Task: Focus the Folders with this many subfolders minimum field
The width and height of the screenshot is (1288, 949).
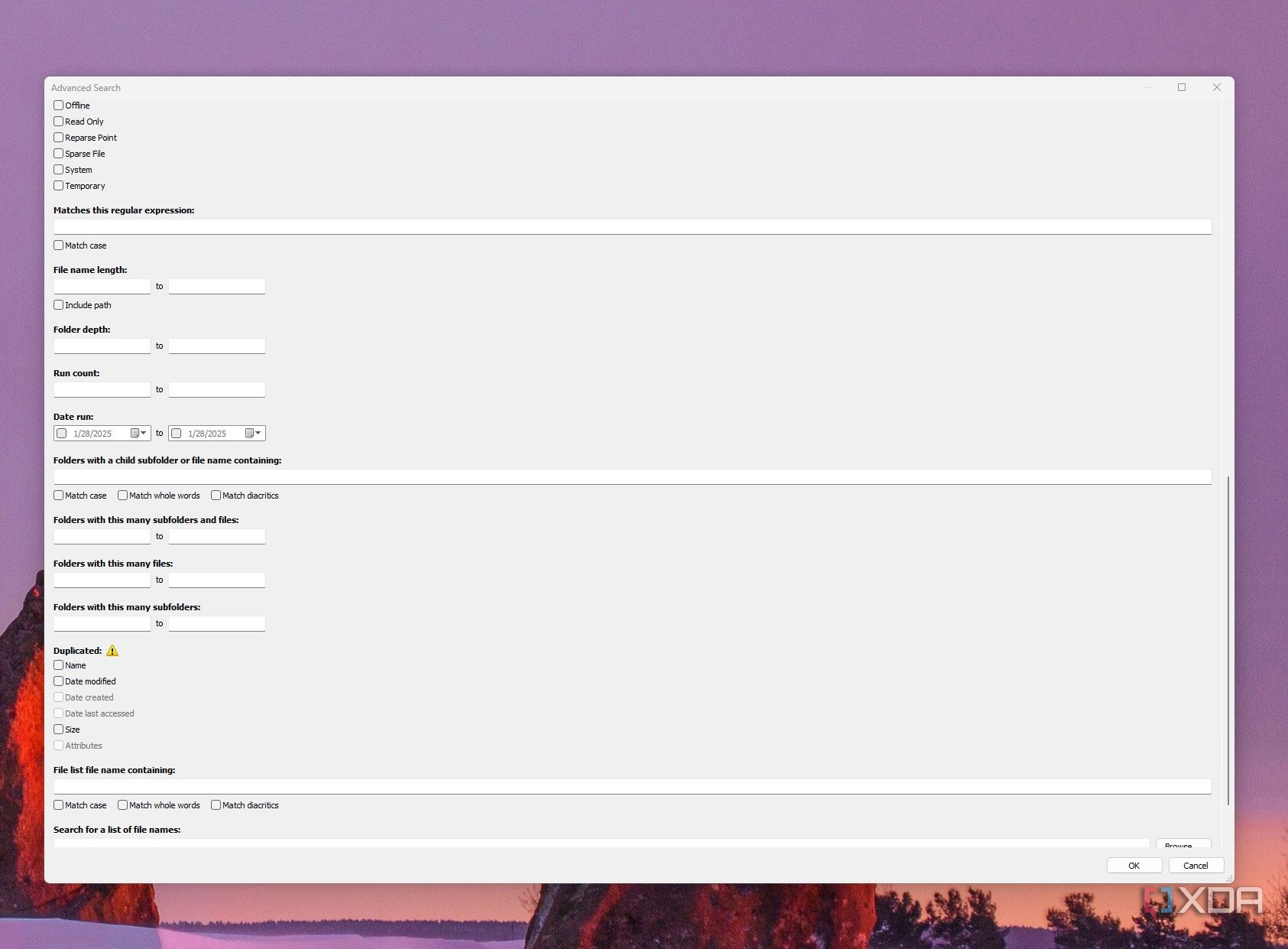Action: point(102,623)
